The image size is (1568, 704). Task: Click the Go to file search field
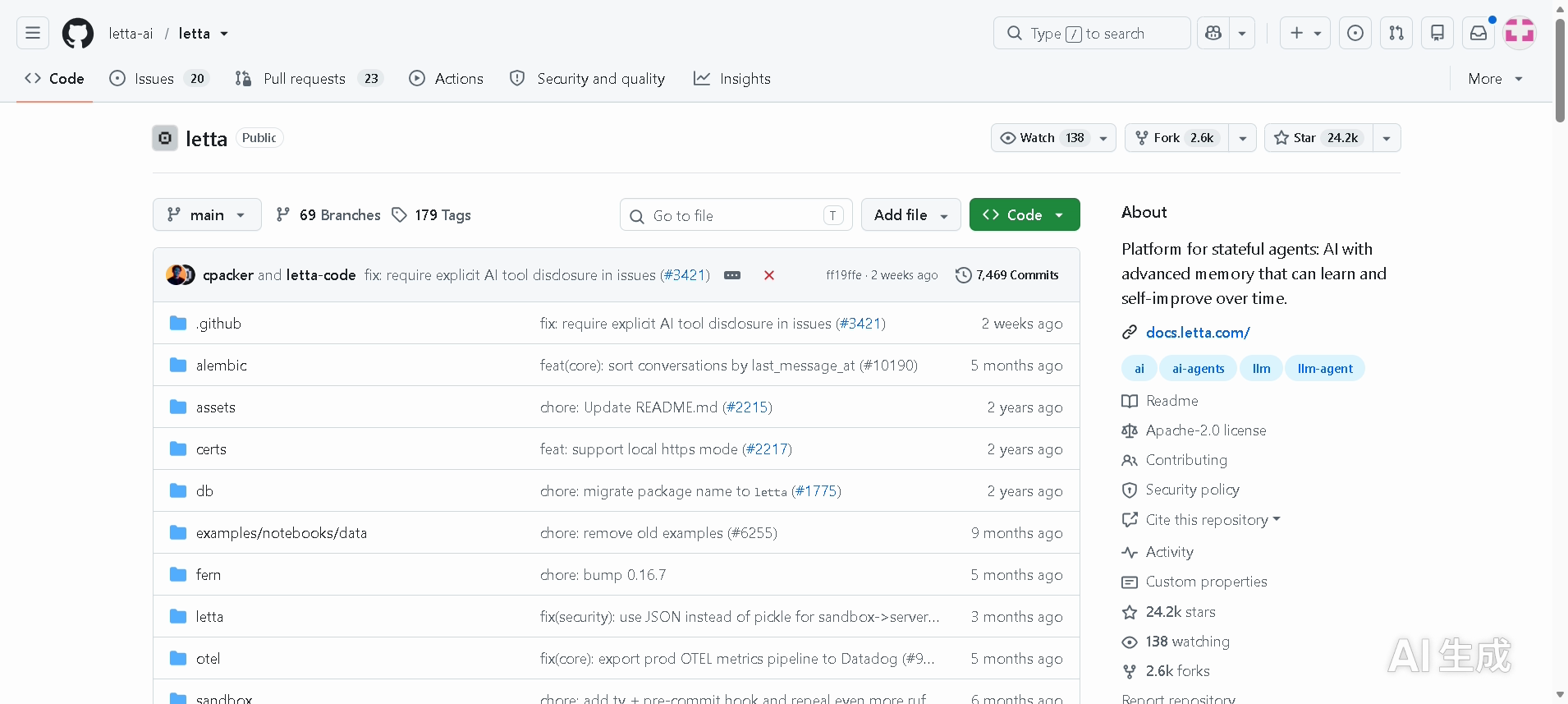point(736,214)
